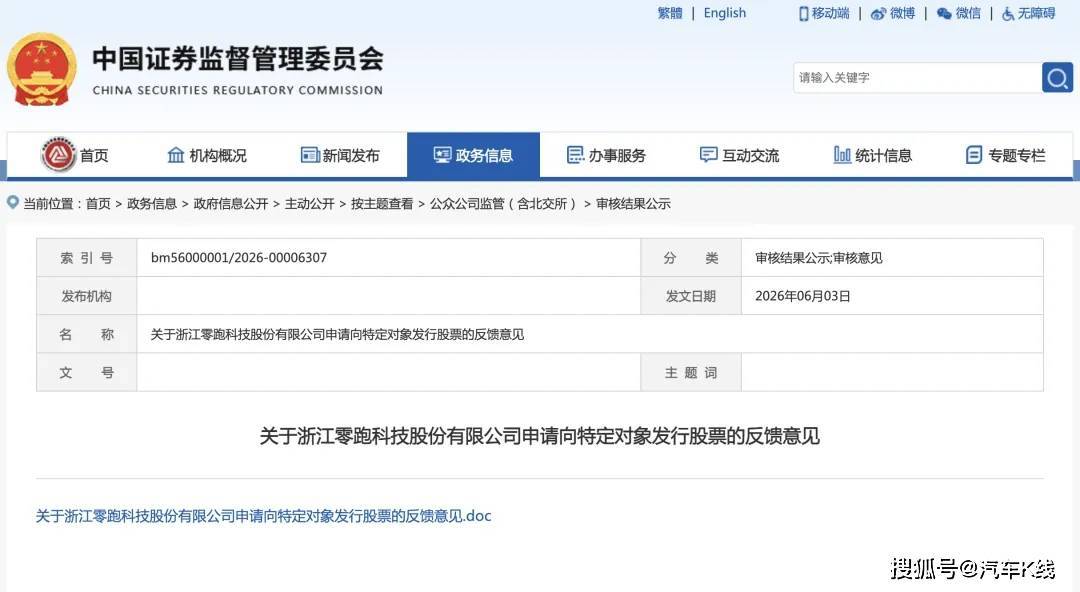Viewport: 1080px width, 592px height.
Task: Switch to 繁體 traditional Chinese
Action: pyautogui.click(x=669, y=13)
